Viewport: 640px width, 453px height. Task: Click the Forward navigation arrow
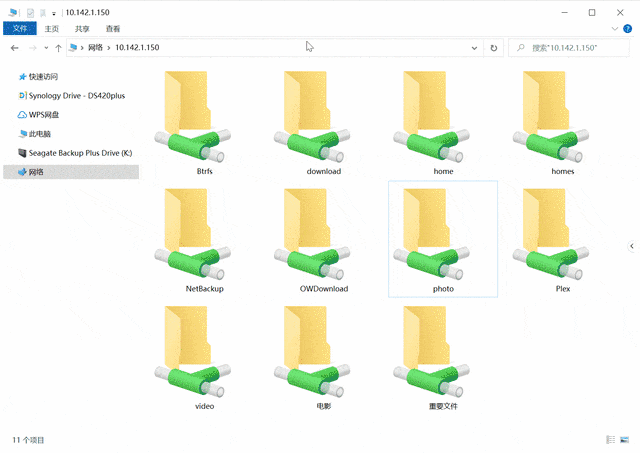[x=33, y=48]
